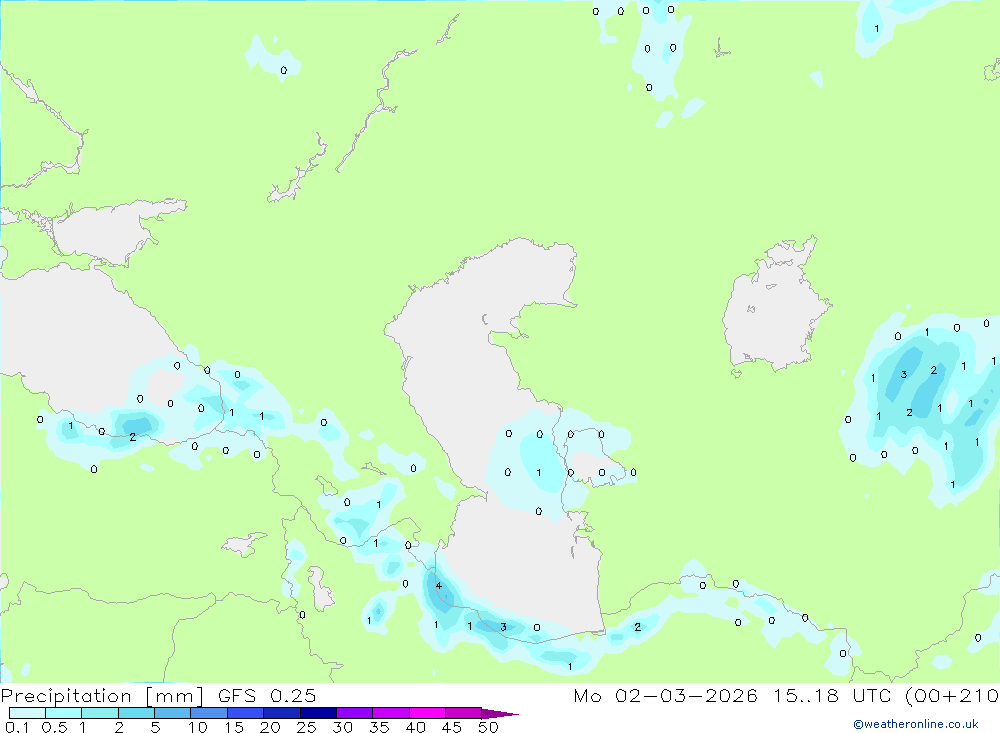Screen dimensions: 1000x733
Task: Select the 30–35 mm violet legend box
Action: (355, 713)
